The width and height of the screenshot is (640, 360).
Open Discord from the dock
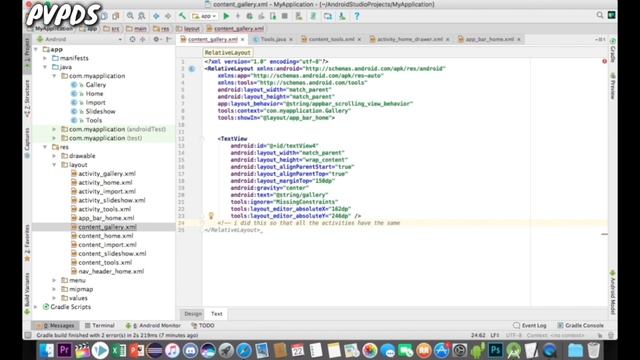[x=190, y=351]
